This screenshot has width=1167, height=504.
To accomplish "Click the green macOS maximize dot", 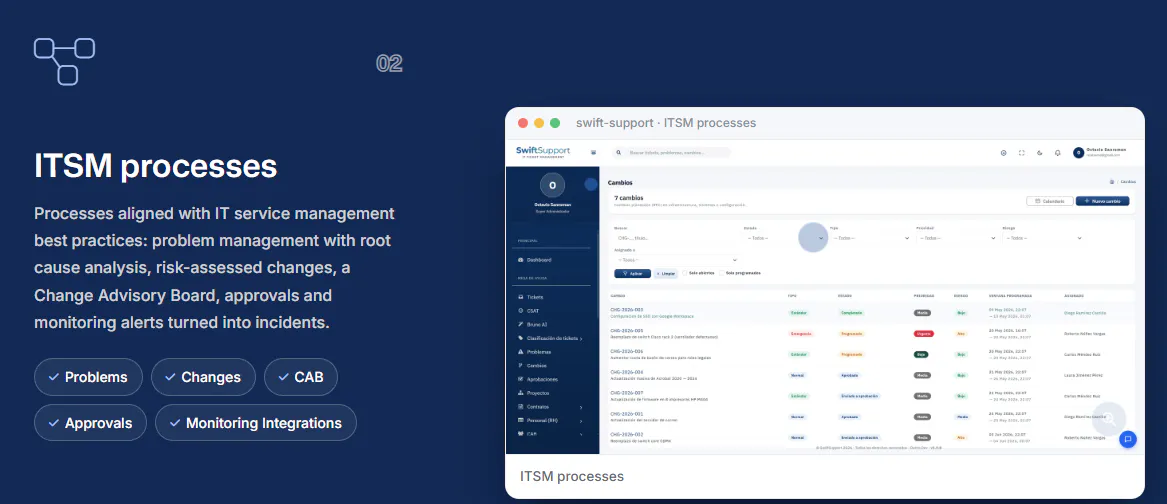I will coord(555,123).
